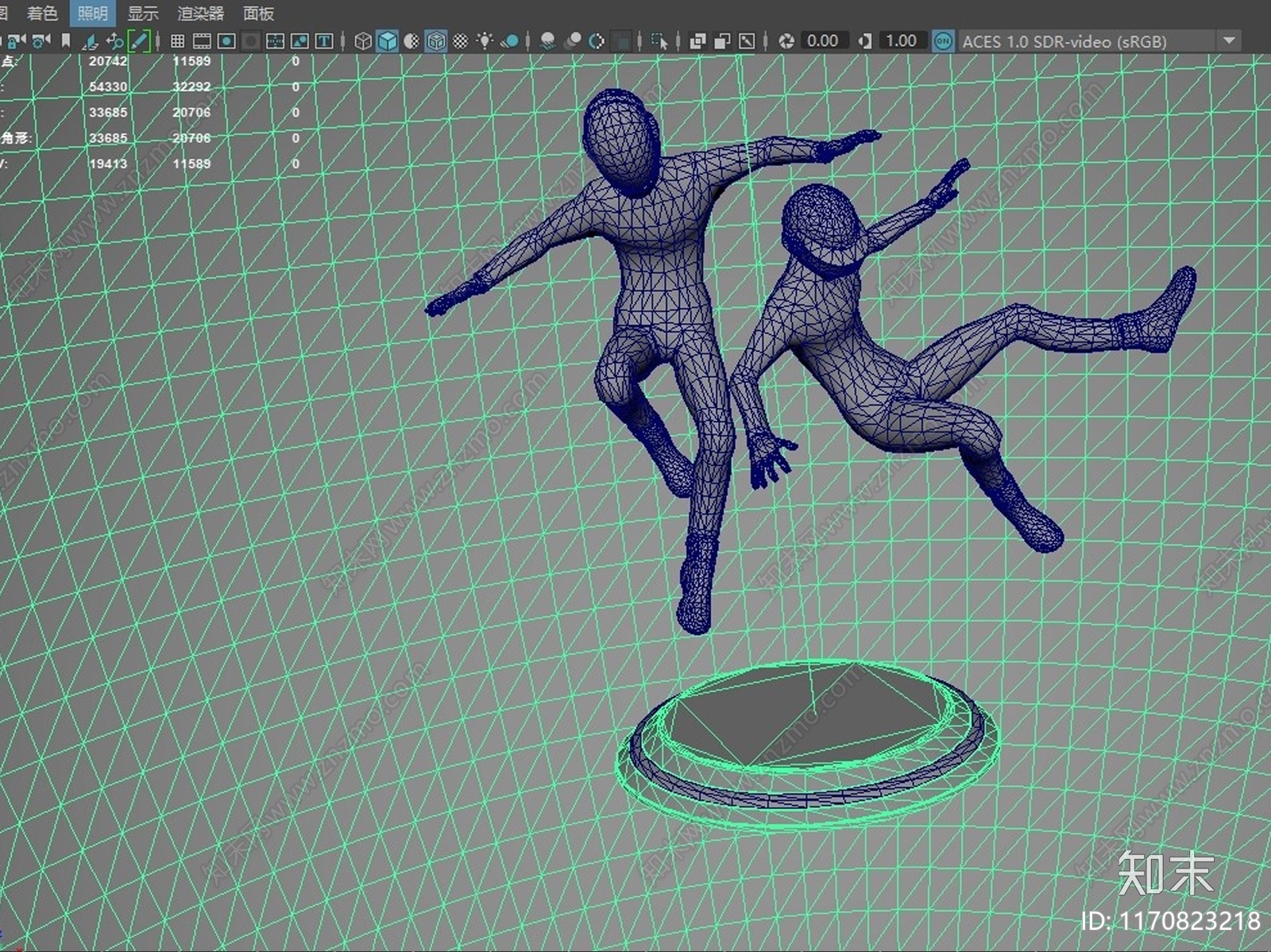
Task: Toggle Screen Space Ambient Occlusion icon
Action: click(x=547, y=40)
